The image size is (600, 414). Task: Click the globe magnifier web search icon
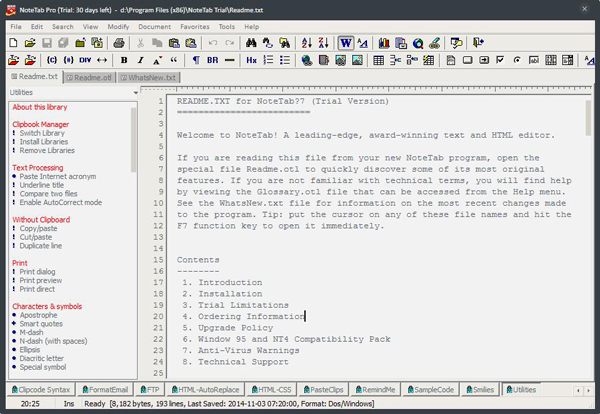418,43
